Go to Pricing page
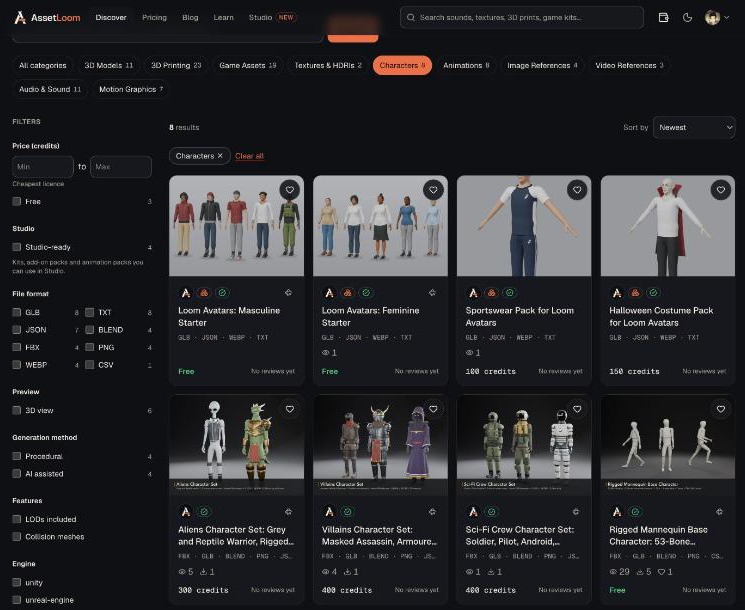 point(154,18)
